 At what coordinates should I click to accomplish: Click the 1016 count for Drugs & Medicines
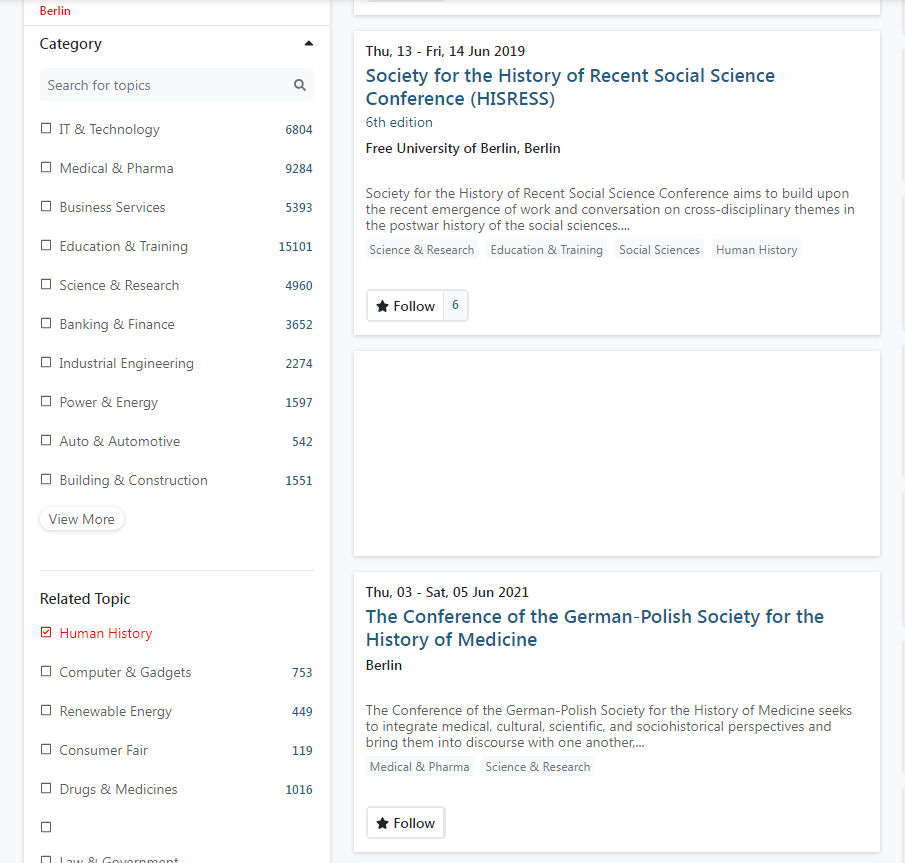pos(298,790)
